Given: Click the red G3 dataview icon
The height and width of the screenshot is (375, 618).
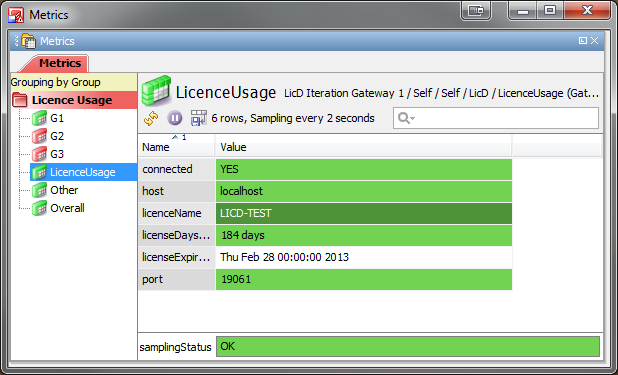Looking at the screenshot, I should (x=39, y=154).
